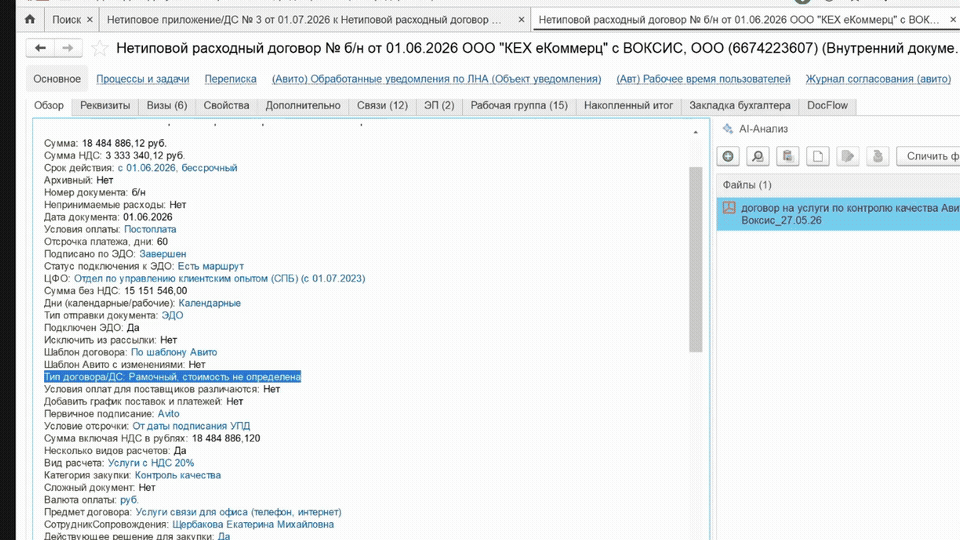
Task: Open the Переписка link
Action: (x=230, y=79)
